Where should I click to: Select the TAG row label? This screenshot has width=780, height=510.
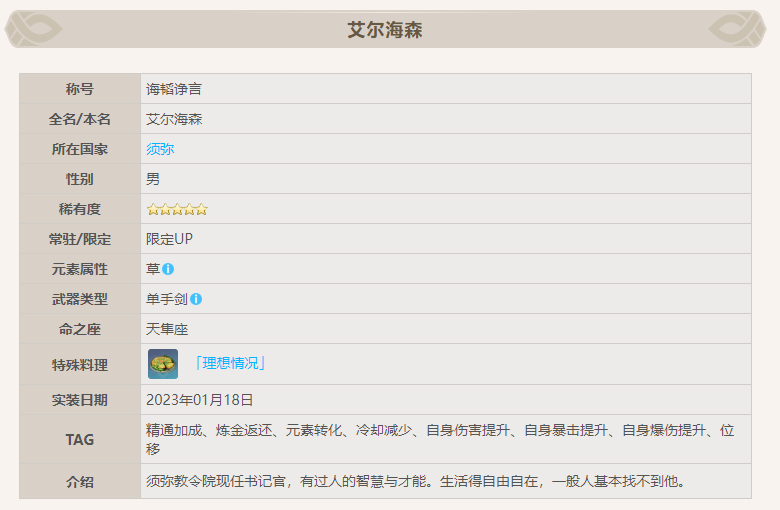80,440
